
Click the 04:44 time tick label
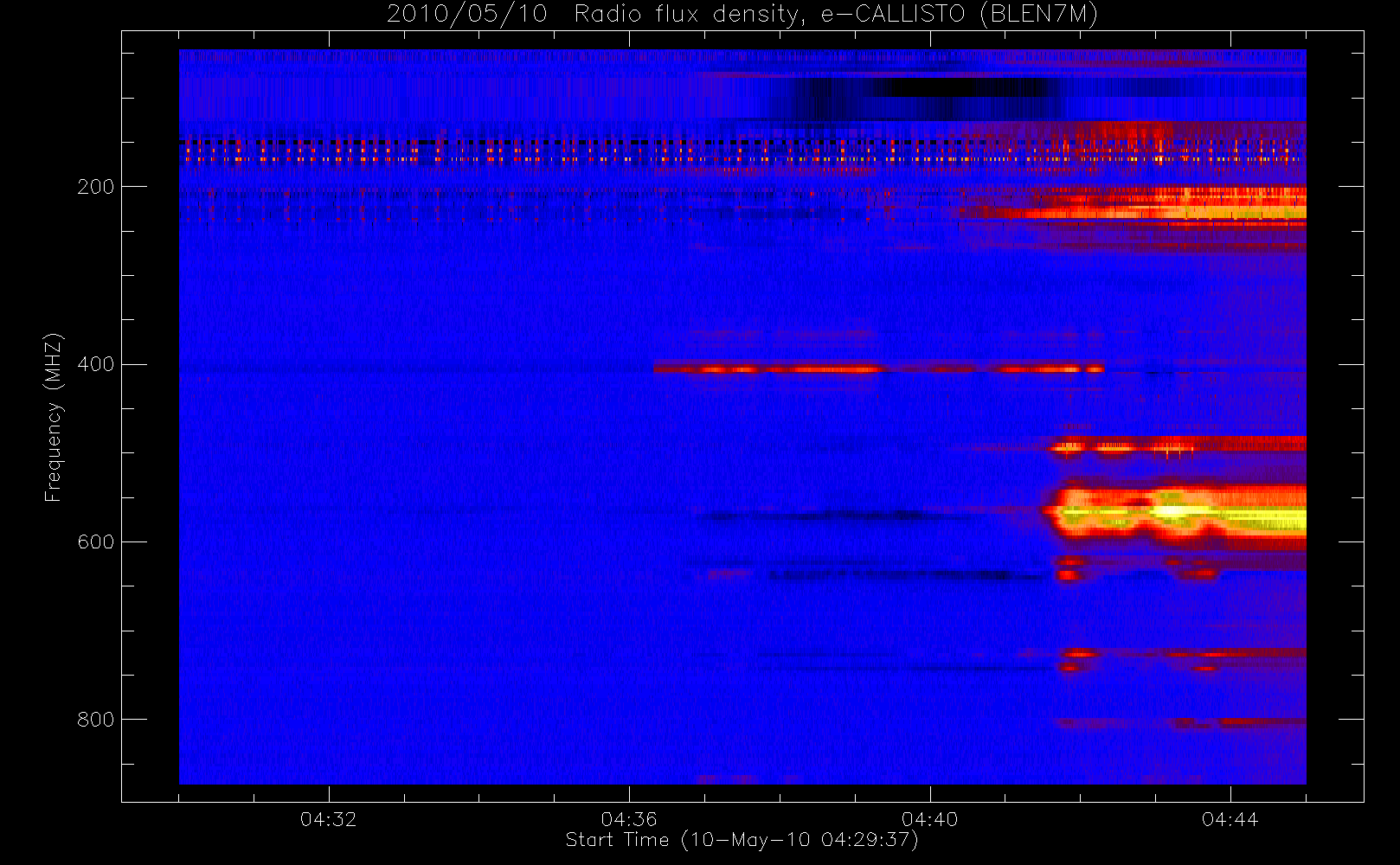point(1230,819)
